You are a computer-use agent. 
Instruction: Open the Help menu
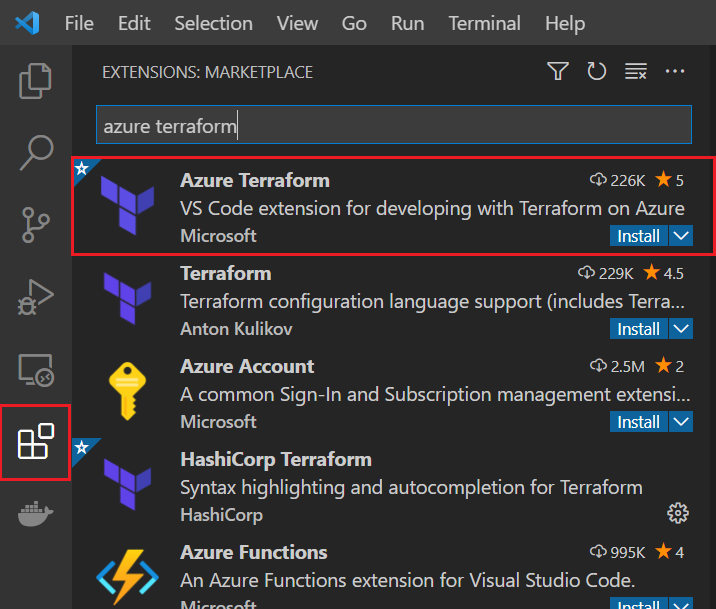[565, 23]
